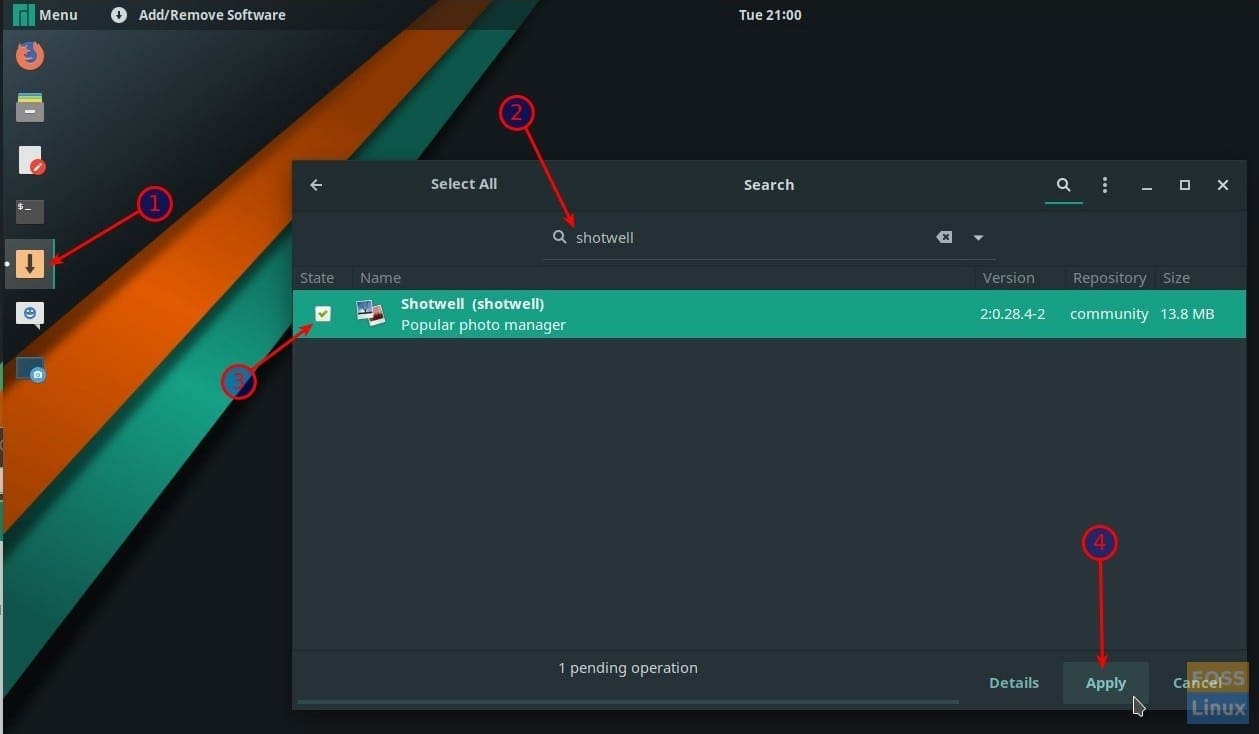Select the Shotwell (shotwell) package name

click(x=472, y=304)
